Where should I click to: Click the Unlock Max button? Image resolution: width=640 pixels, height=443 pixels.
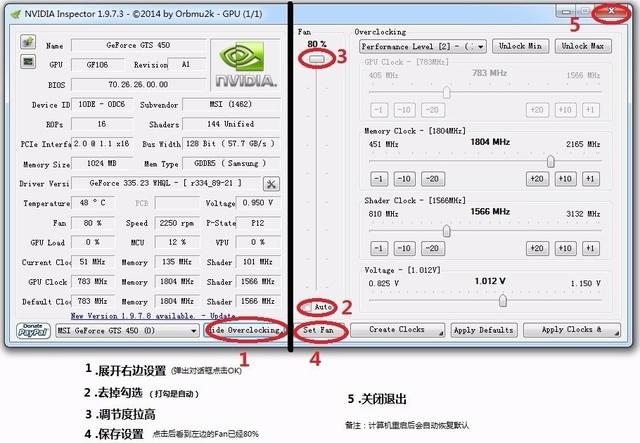[583, 46]
